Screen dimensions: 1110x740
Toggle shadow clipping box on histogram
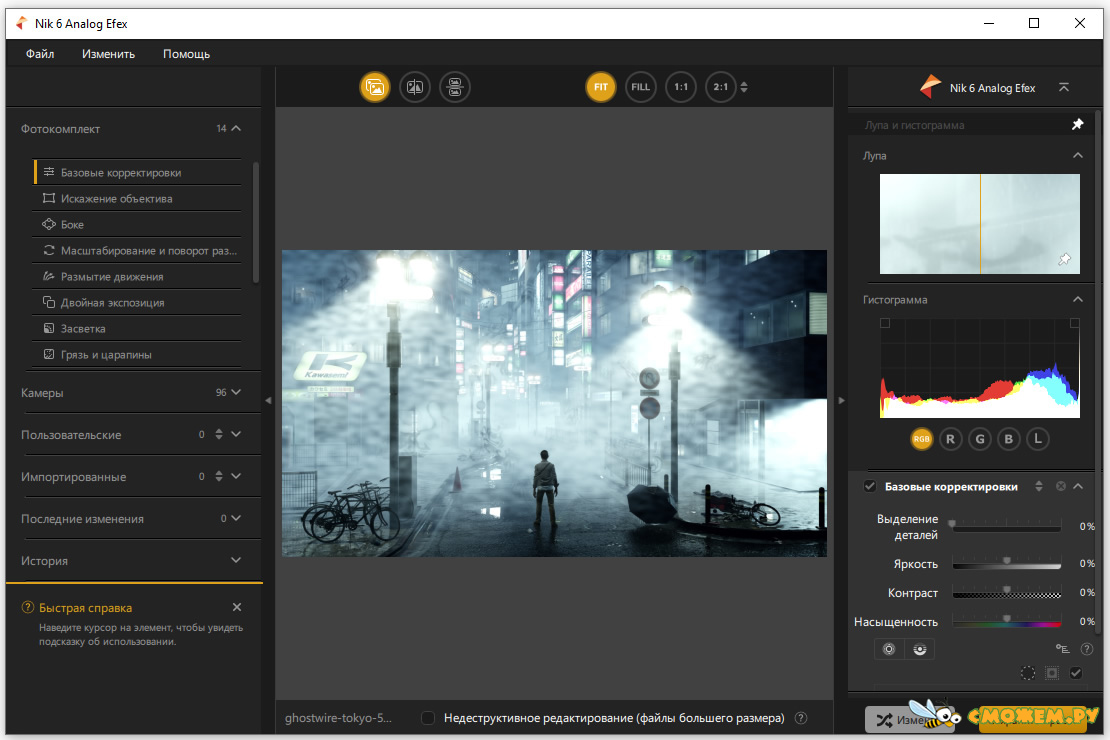(885, 323)
